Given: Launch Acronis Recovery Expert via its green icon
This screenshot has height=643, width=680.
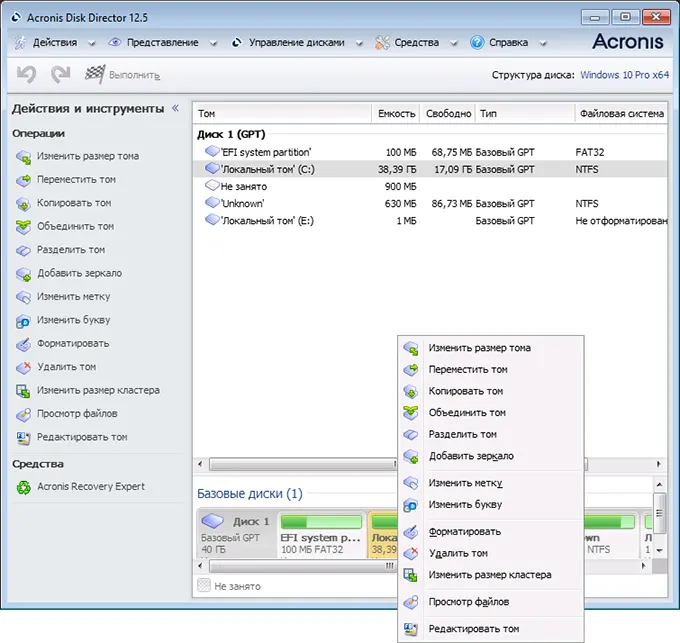Looking at the screenshot, I should pyautogui.click(x=23, y=487).
